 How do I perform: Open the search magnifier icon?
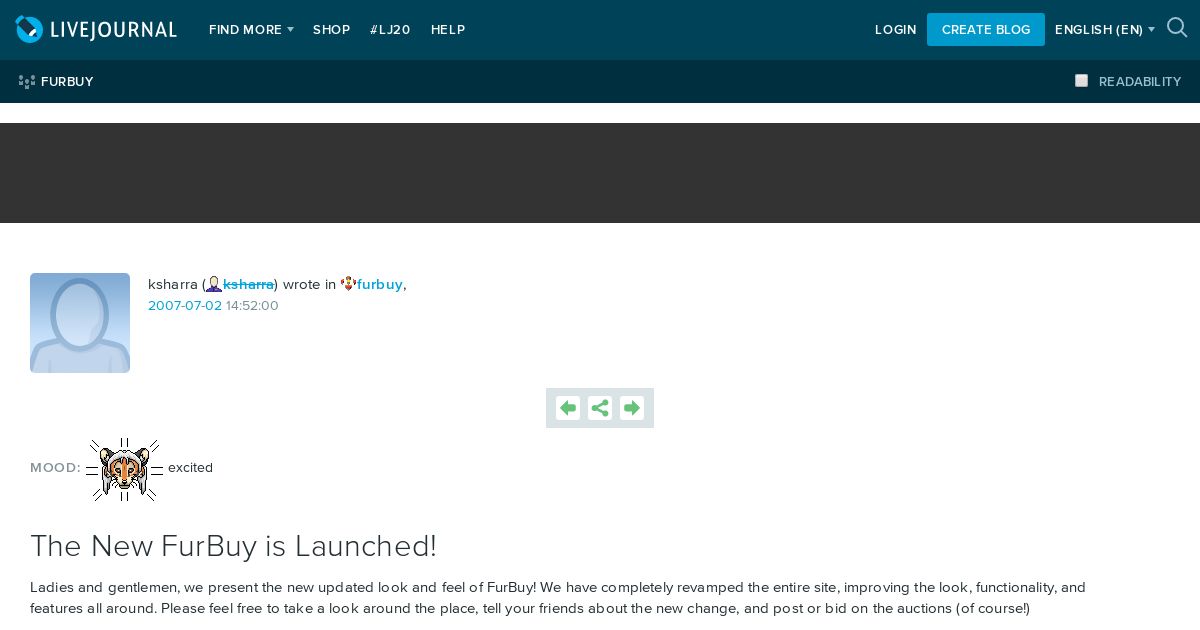pos(1177,28)
